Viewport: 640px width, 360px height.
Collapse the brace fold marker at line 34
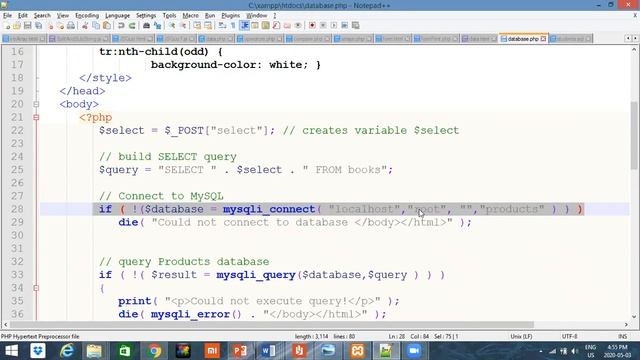click(36, 288)
